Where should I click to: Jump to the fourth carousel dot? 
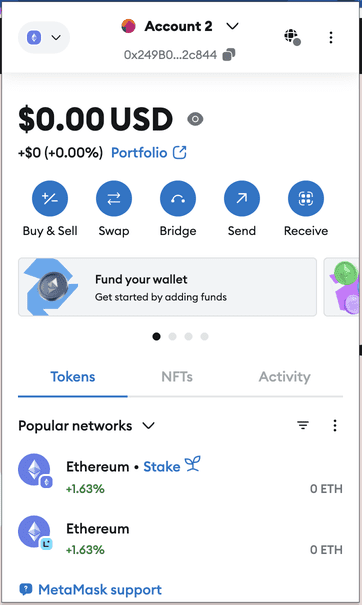coord(205,336)
